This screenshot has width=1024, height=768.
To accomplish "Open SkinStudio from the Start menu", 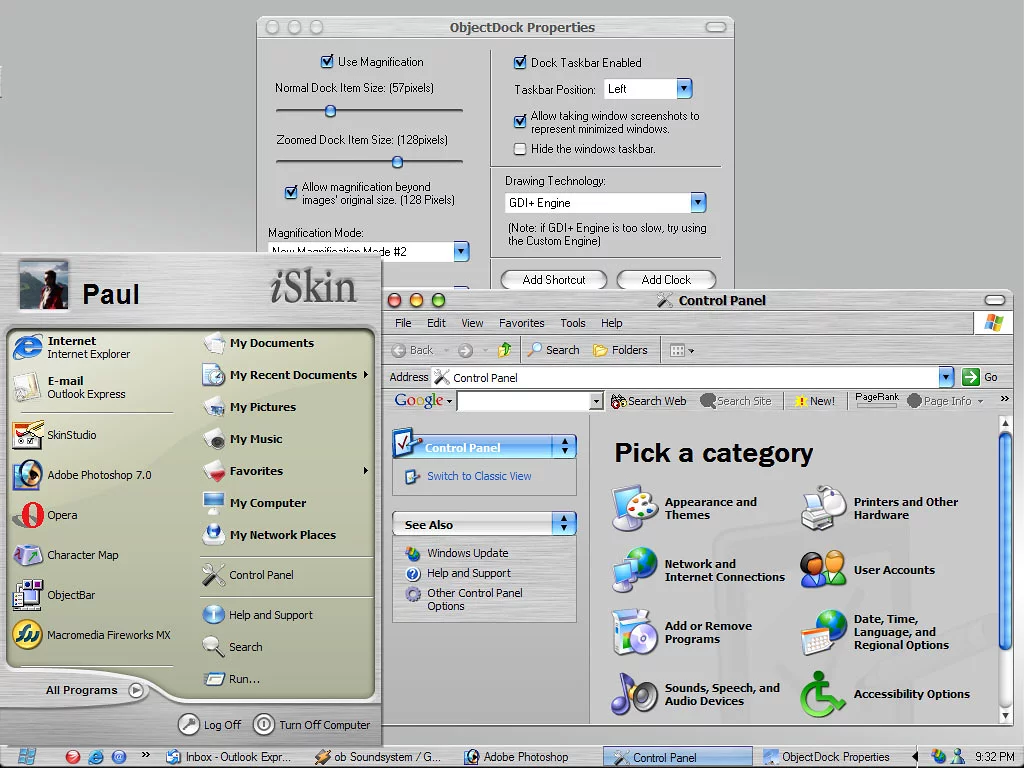I will tap(28, 435).
